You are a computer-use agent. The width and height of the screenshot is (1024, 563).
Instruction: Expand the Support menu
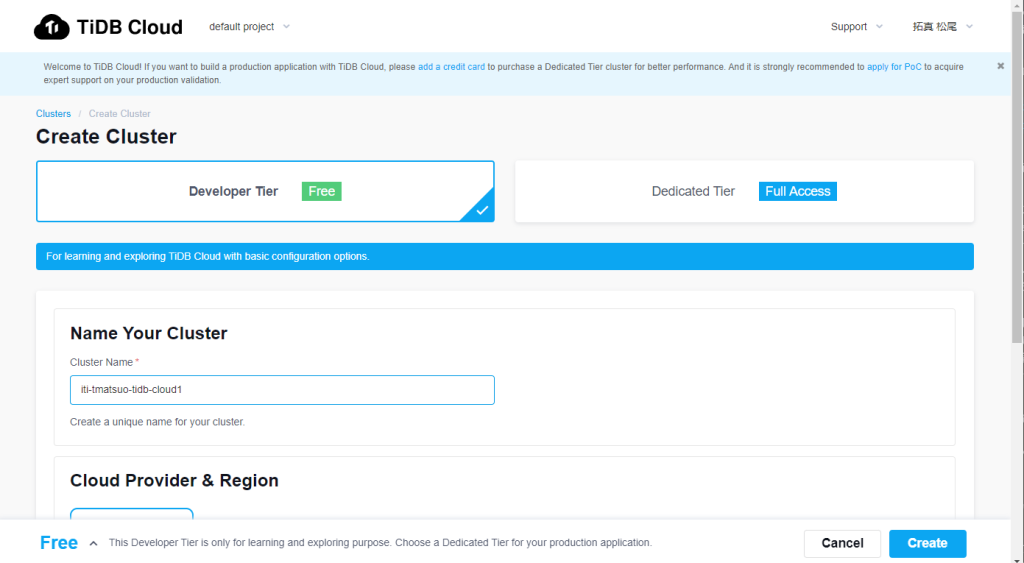click(856, 27)
